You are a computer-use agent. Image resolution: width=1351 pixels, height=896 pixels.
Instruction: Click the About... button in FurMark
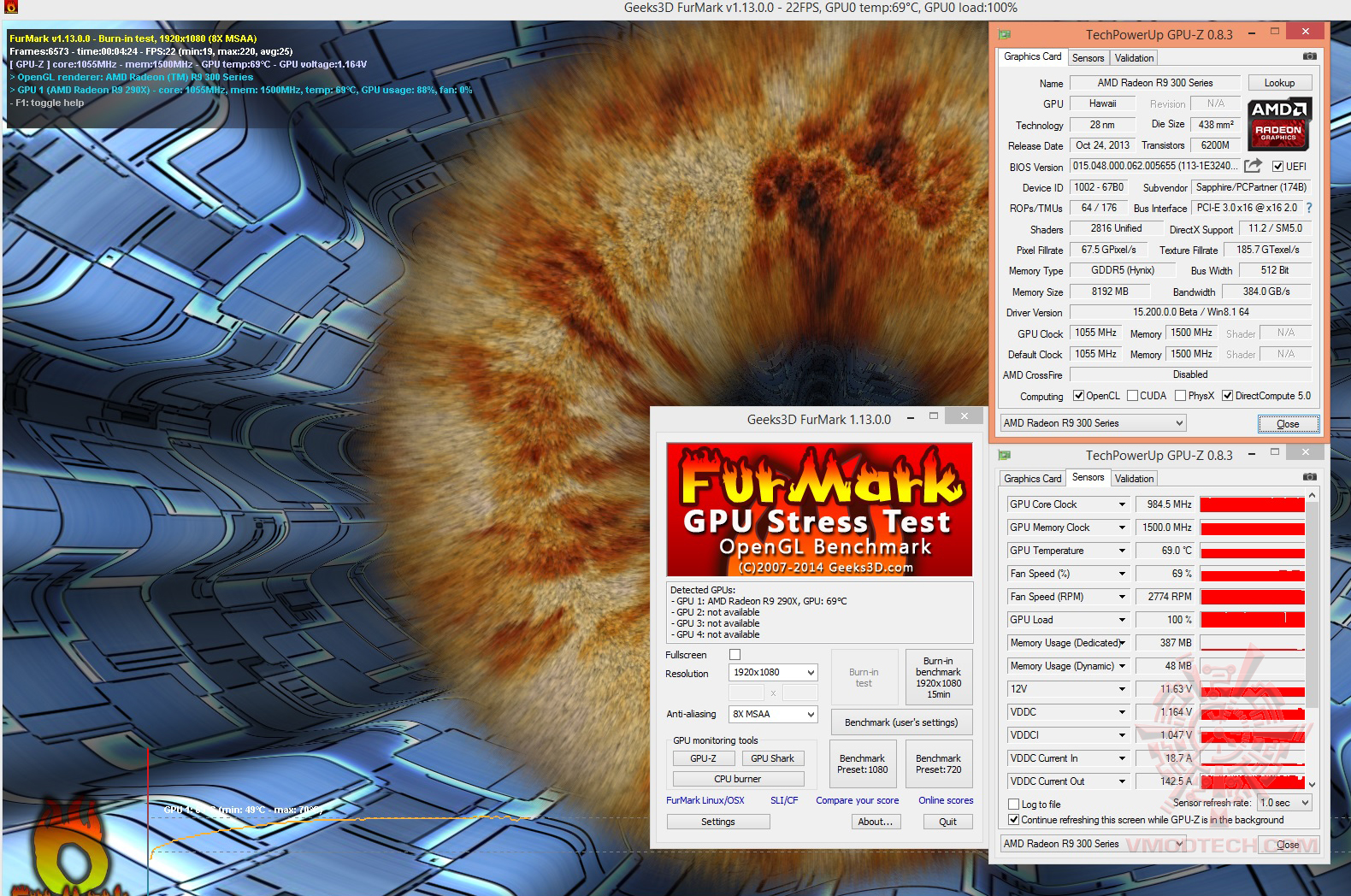[876, 822]
